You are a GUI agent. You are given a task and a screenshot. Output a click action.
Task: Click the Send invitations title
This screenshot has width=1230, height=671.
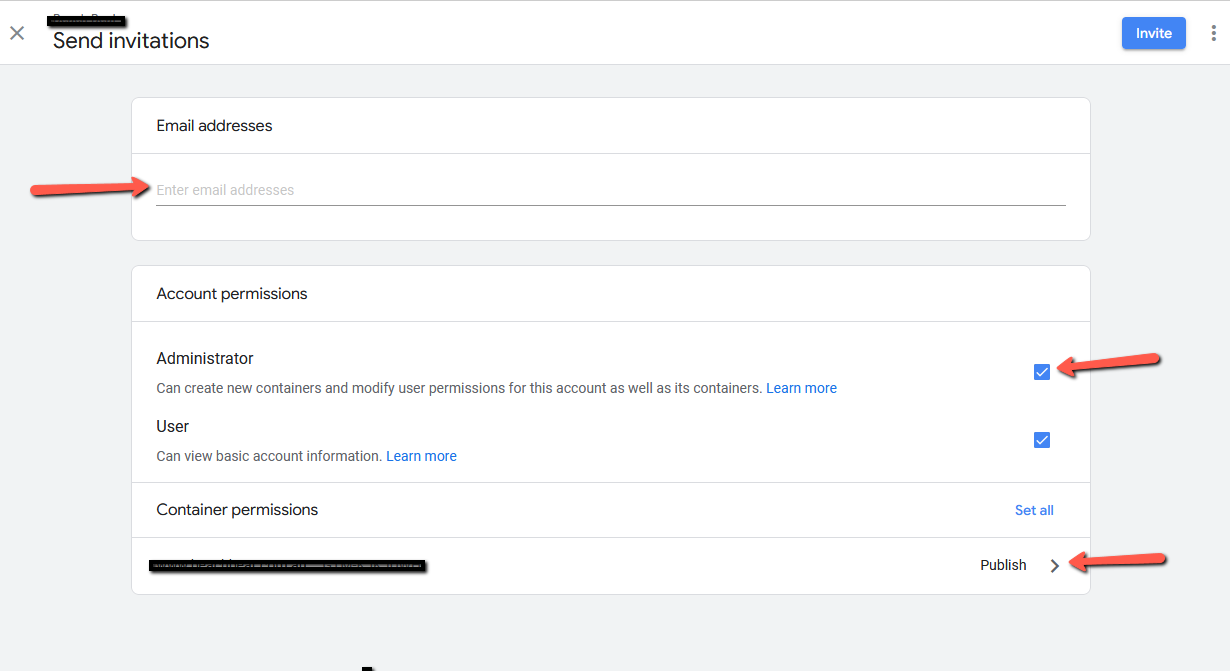[x=129, y=41]
